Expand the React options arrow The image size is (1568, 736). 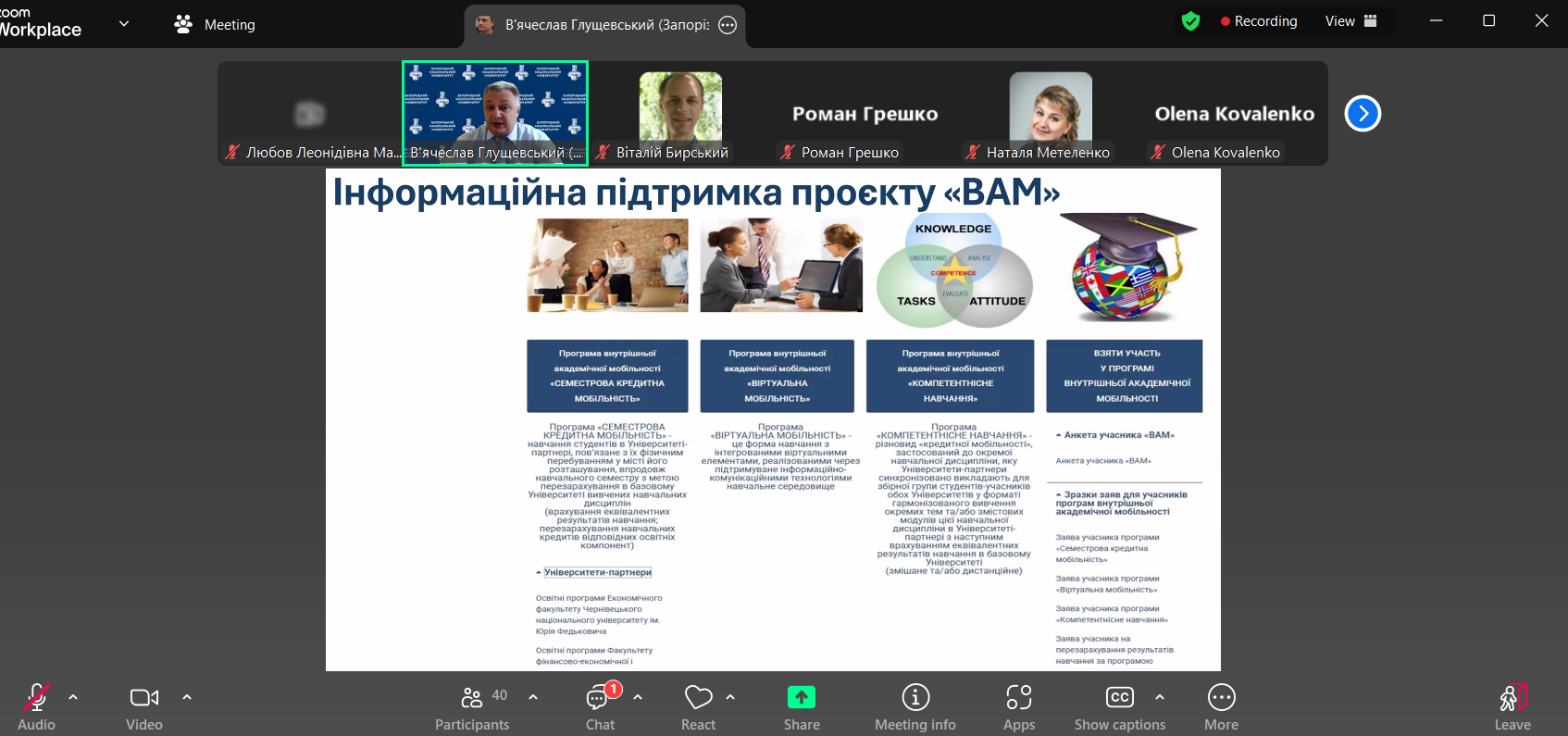(730, 697)
